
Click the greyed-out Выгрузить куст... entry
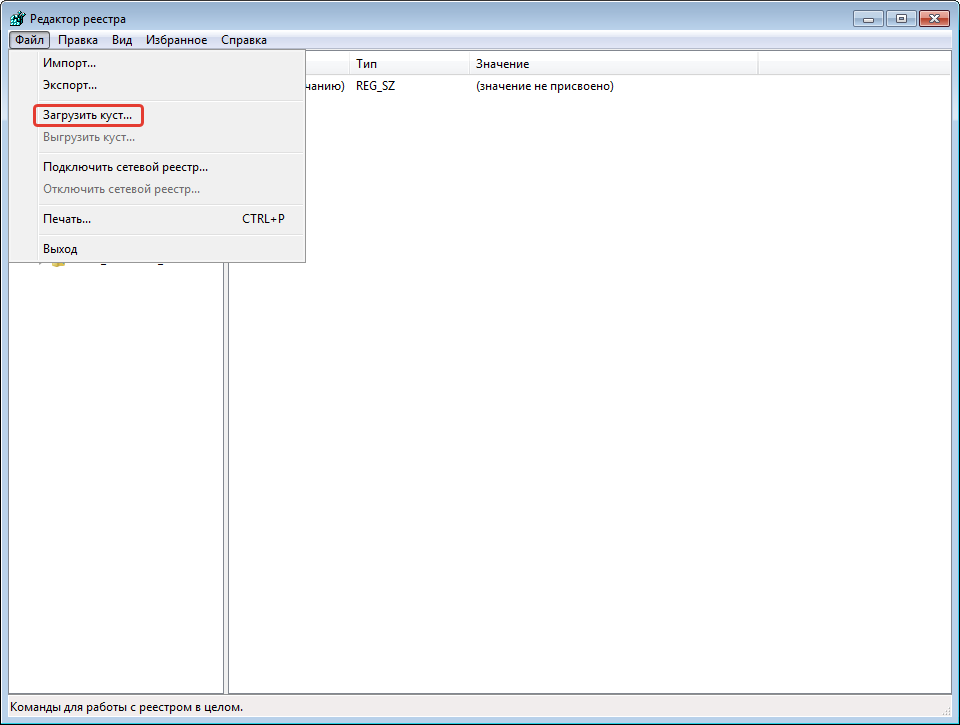89,137
